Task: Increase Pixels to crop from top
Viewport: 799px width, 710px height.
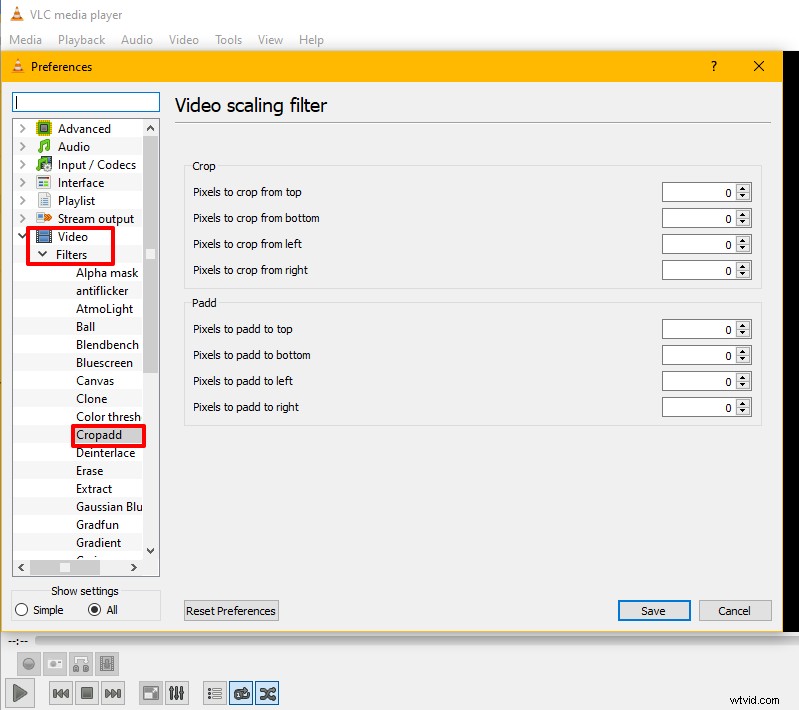Action: pyautogui.click(x=743, y=188)
